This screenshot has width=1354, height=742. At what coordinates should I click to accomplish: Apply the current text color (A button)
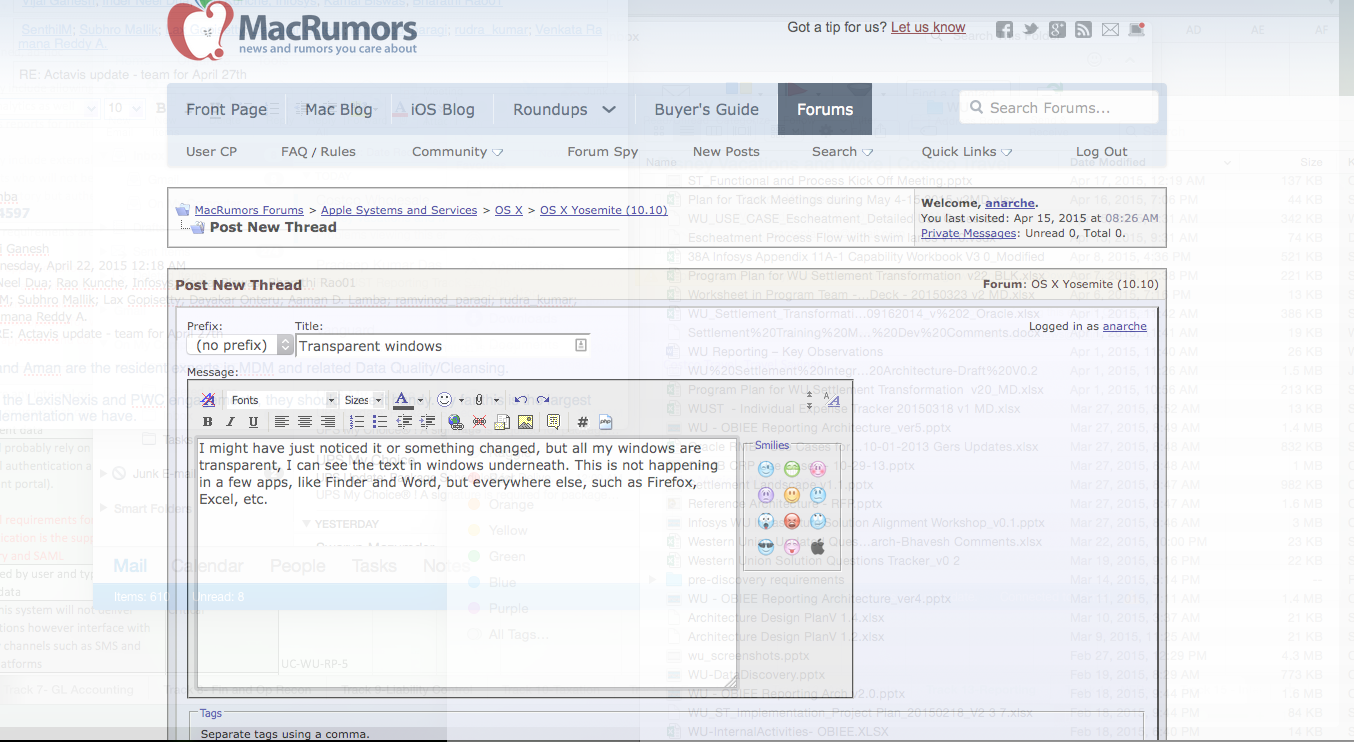pyautogui.click(x=403, y=400)
